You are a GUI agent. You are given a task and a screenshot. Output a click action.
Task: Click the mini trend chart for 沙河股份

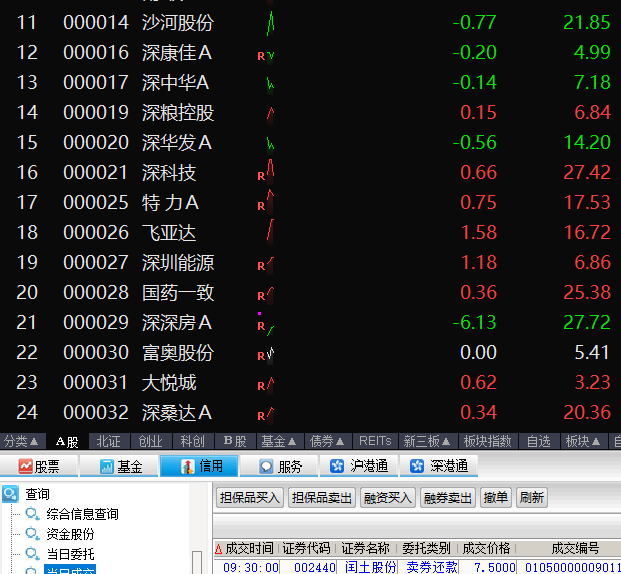pos(270,23)
